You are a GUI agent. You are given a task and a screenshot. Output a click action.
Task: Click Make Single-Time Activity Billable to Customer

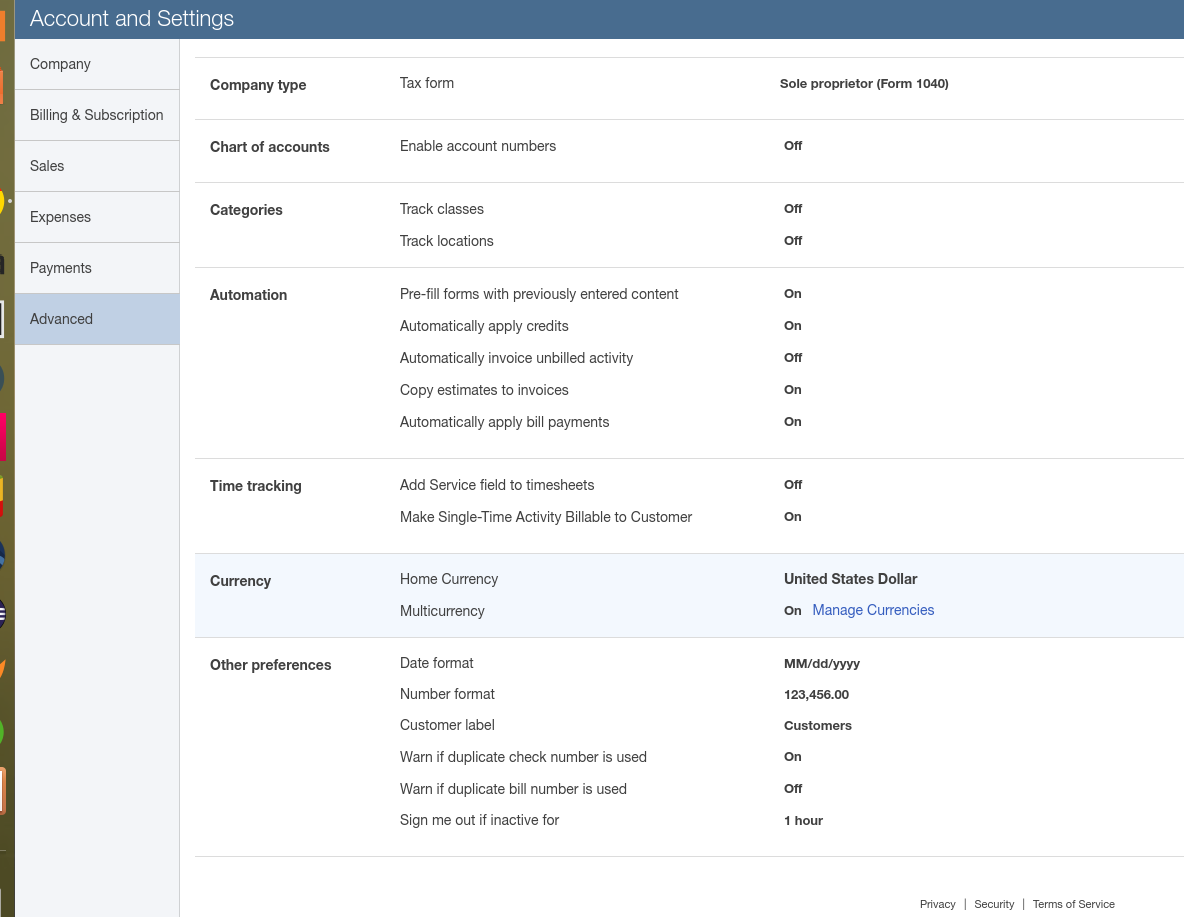pyautogui.click(x=546, y=517)
